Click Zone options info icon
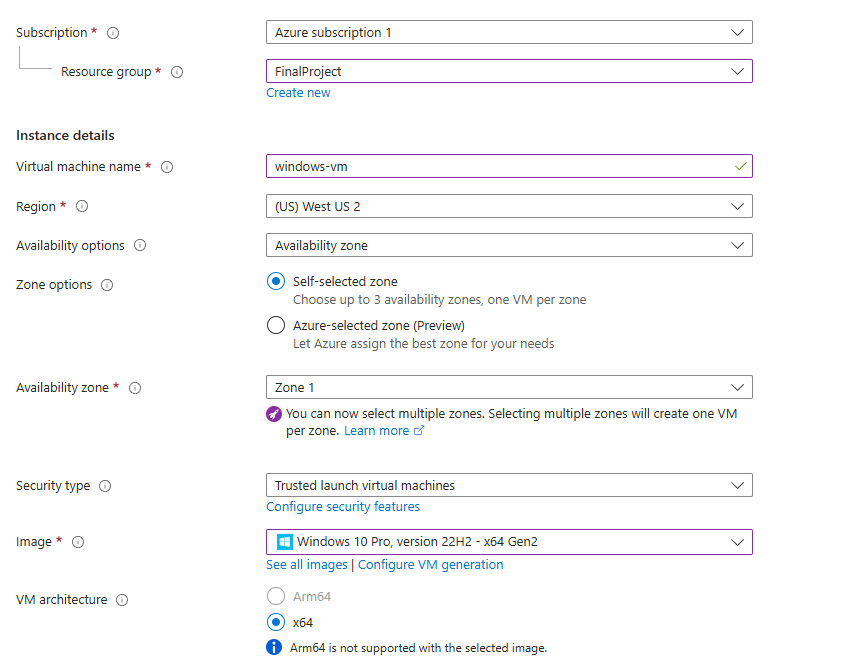862x665 pixels. [x=107, y=285]
